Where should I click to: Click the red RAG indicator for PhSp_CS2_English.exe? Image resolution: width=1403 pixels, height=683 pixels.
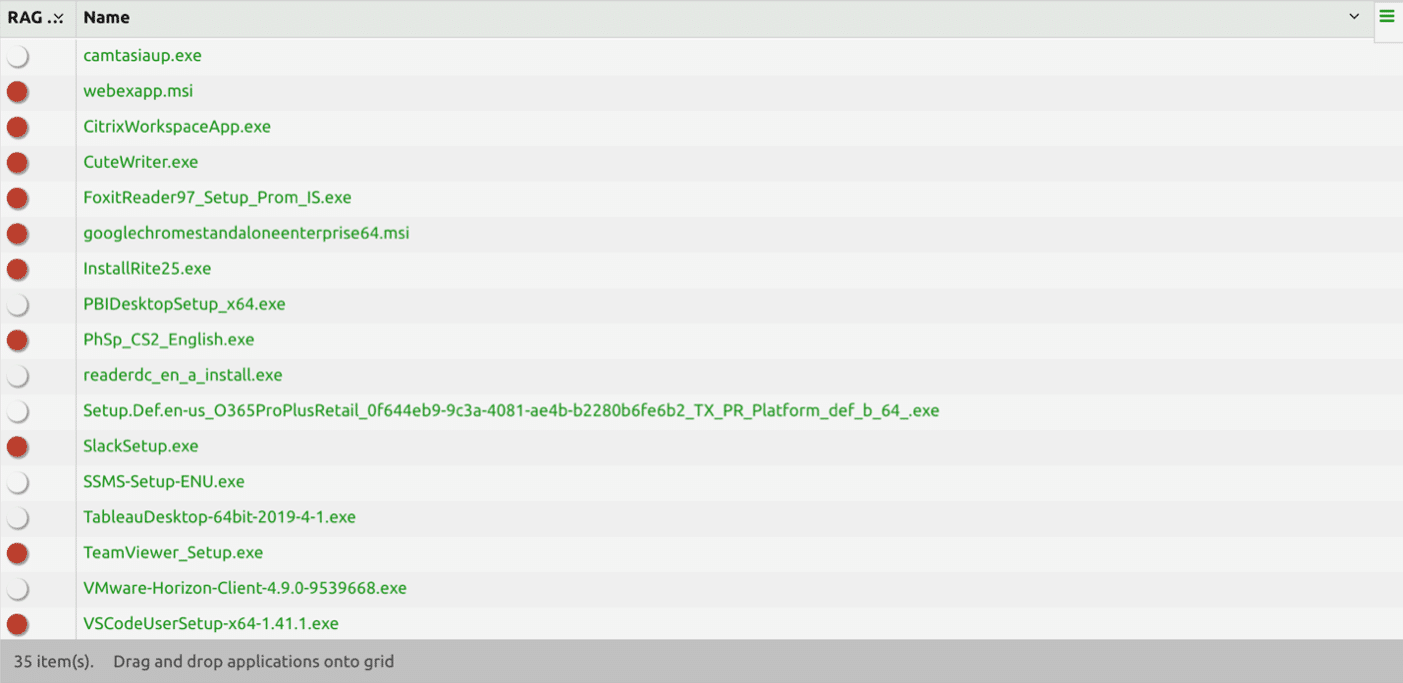point(17,341)
